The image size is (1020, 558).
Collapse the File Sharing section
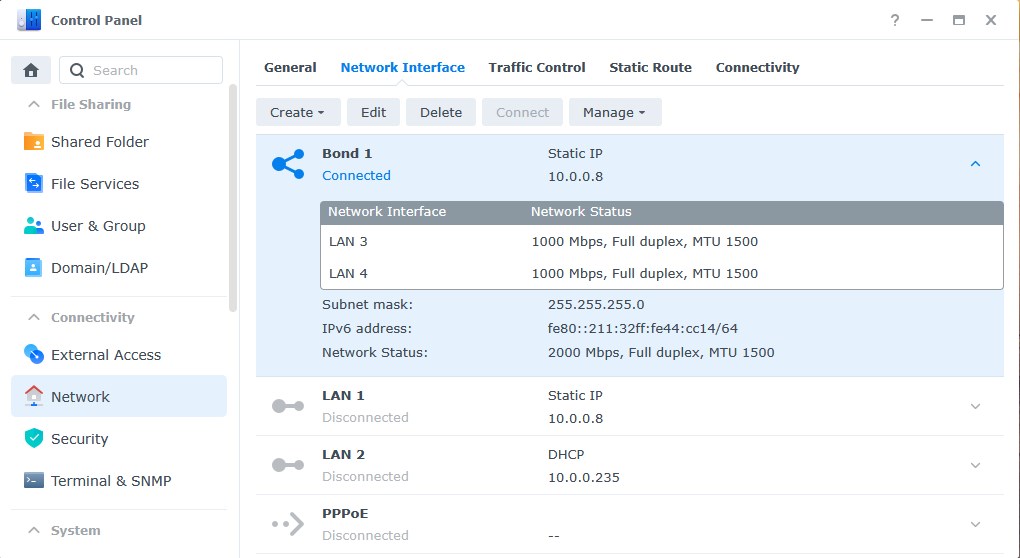pos(34,104)
